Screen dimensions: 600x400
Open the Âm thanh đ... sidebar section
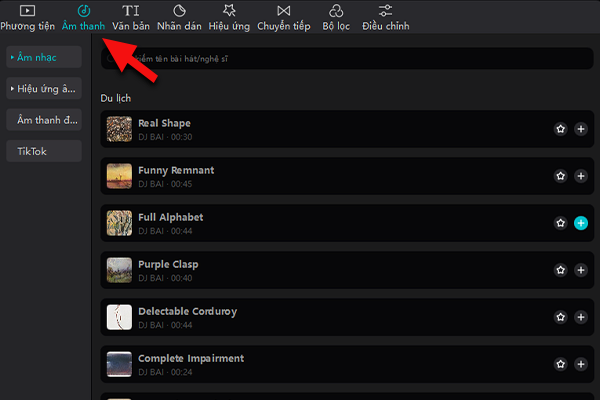pos(42,120)
